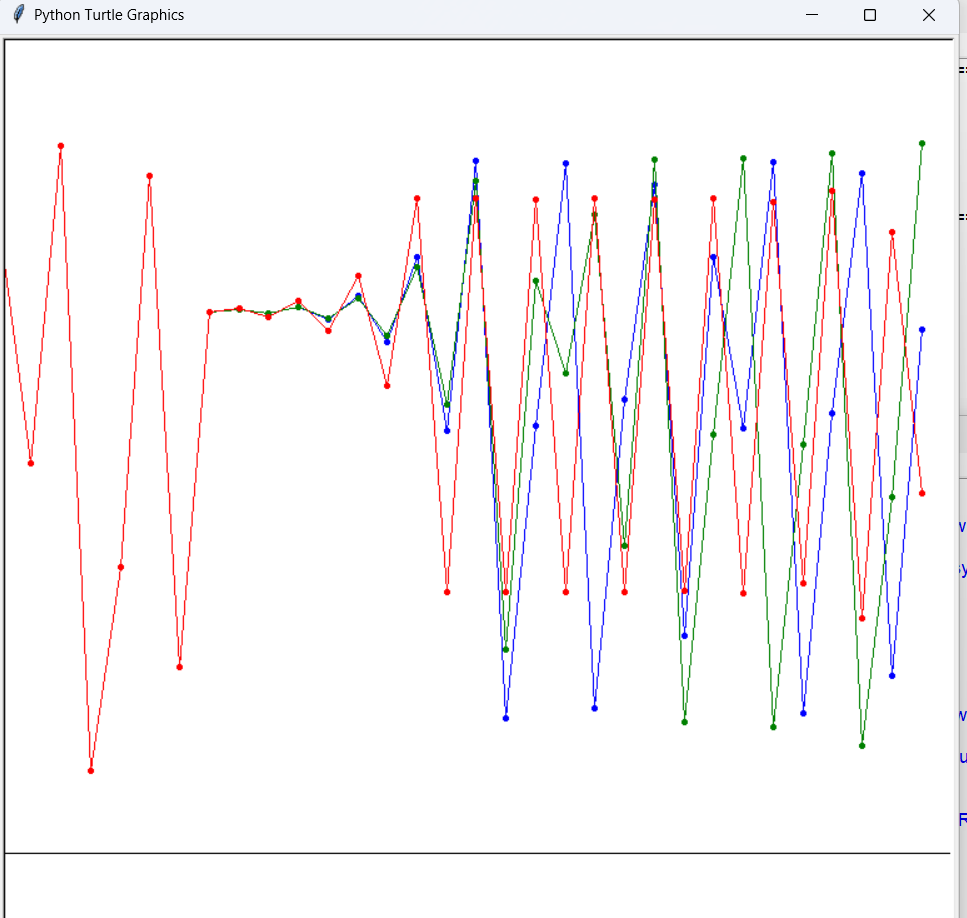Minimize the Python Turtle Graphics window
This screenshot has width=967, height=918.
click(x=811, y=15)
